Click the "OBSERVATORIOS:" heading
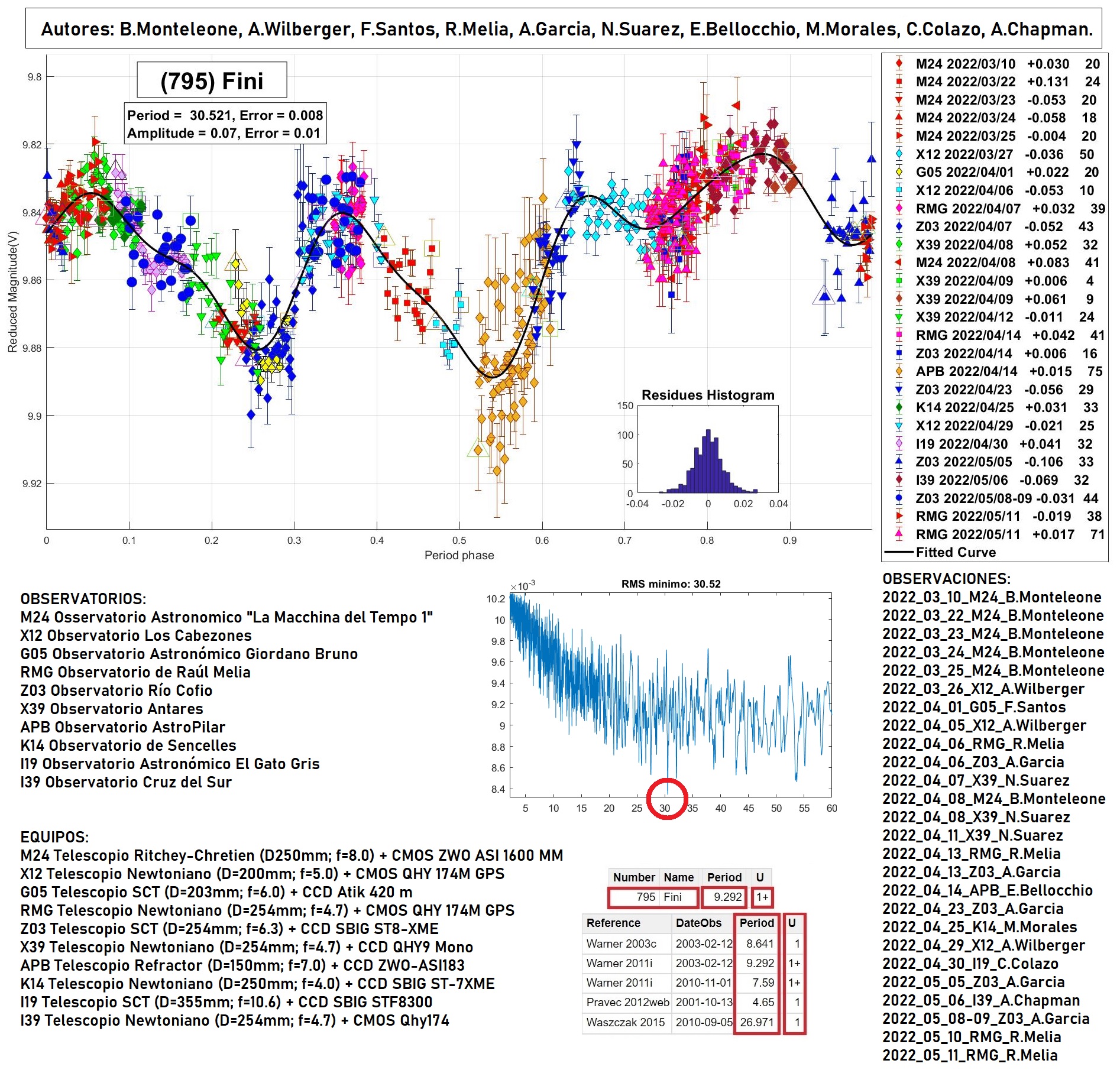The height and width of the screenshot is (1070, 1120). pyautogui.click(x=83, y=599)
